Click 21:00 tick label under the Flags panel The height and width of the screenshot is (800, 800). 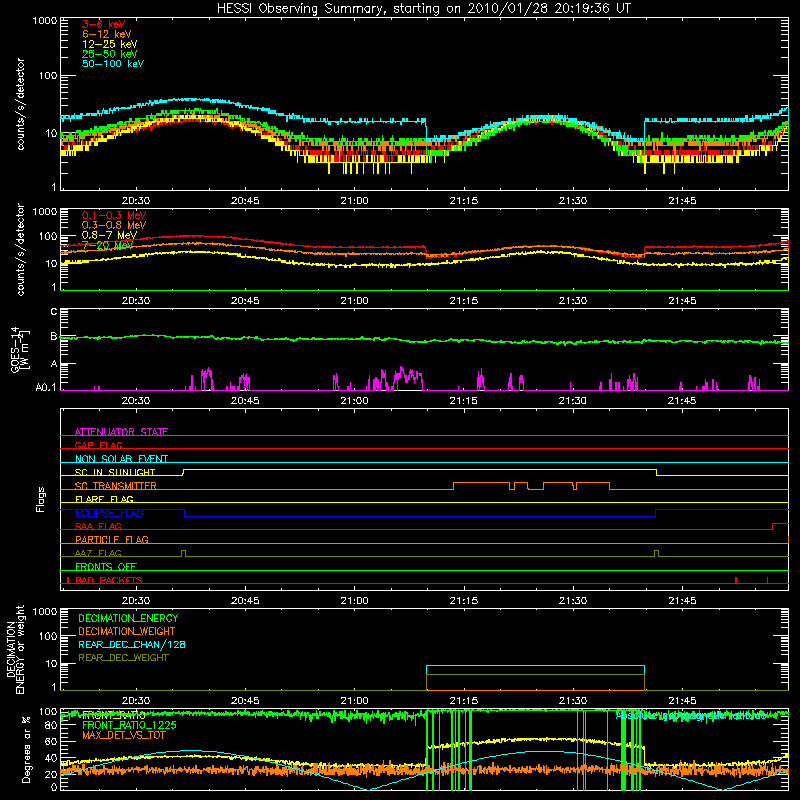pyautogui.click(x=355, y=600)
